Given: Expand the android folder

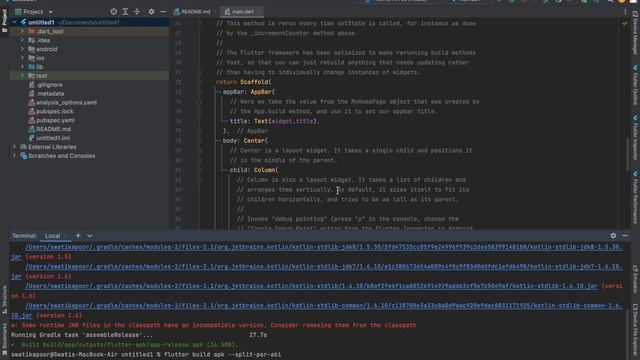Looking at the screenshot, I should [22, 49].
